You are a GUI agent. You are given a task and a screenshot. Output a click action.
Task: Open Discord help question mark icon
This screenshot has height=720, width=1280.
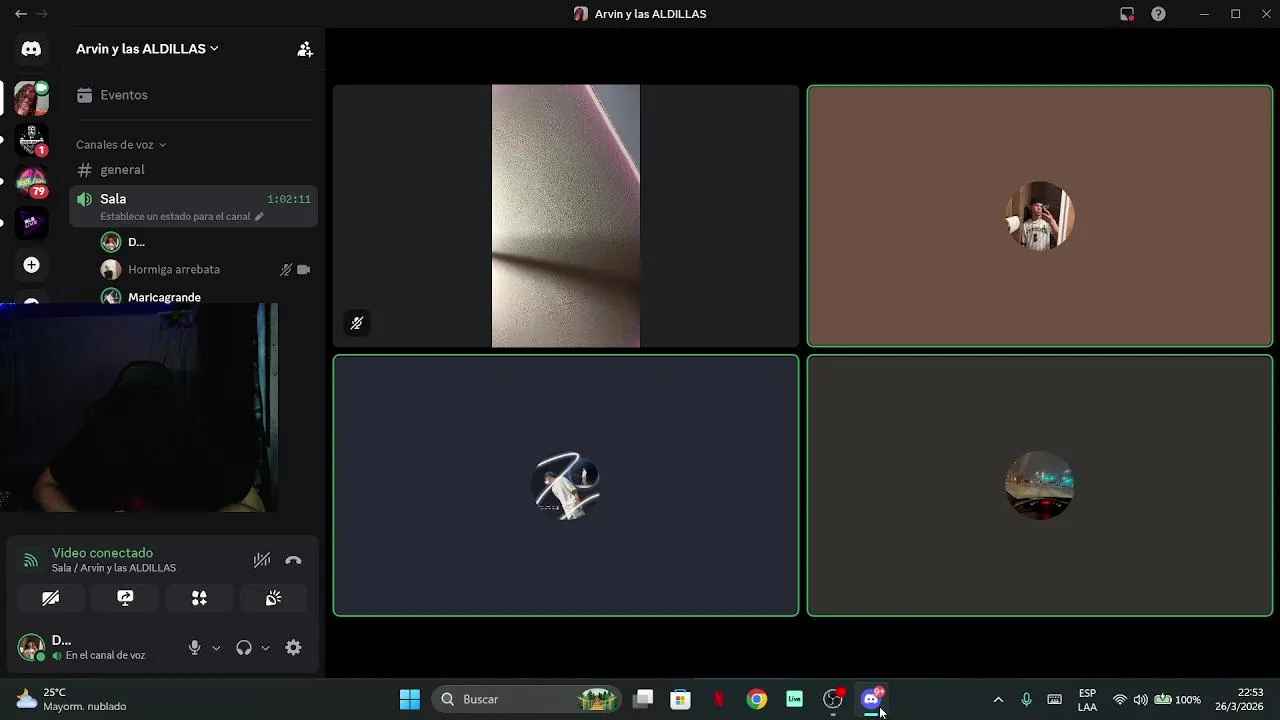[1158, 14]
